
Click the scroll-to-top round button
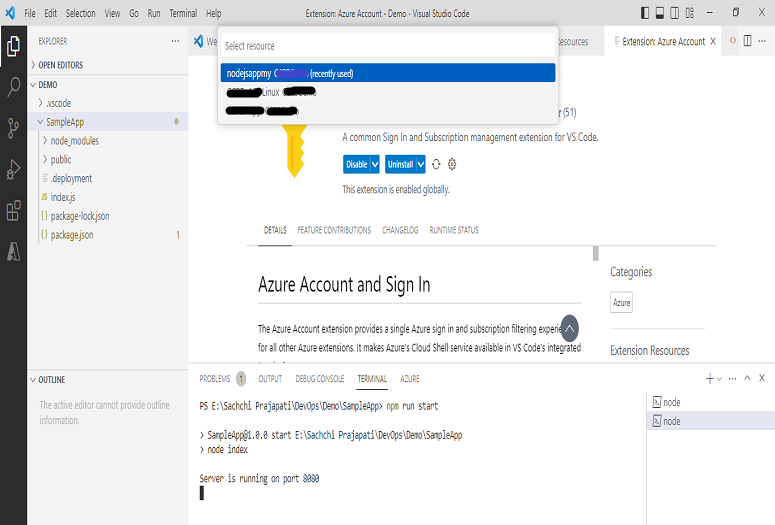(569, 328)
